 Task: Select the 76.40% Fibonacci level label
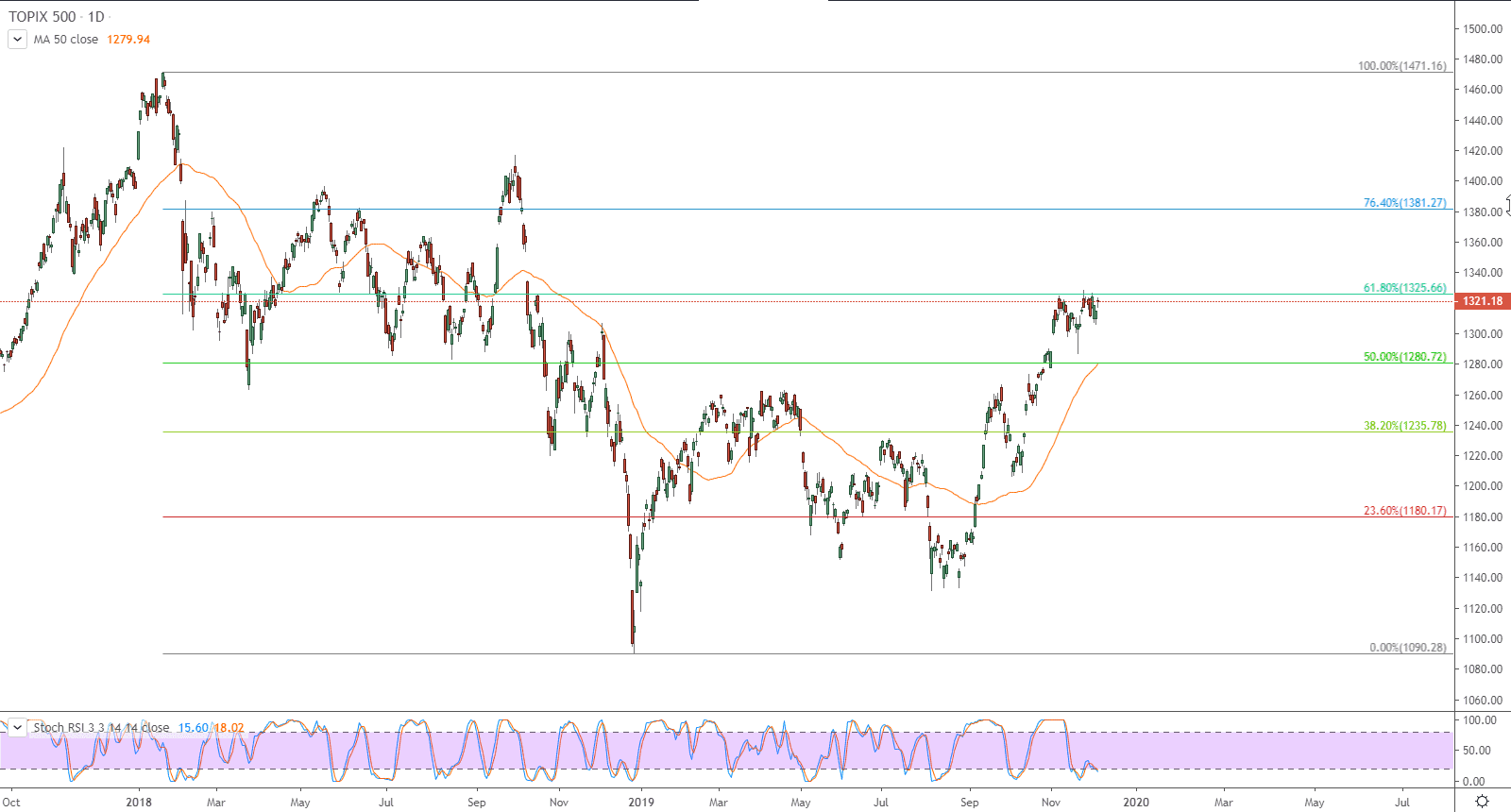pos(1404,203)
